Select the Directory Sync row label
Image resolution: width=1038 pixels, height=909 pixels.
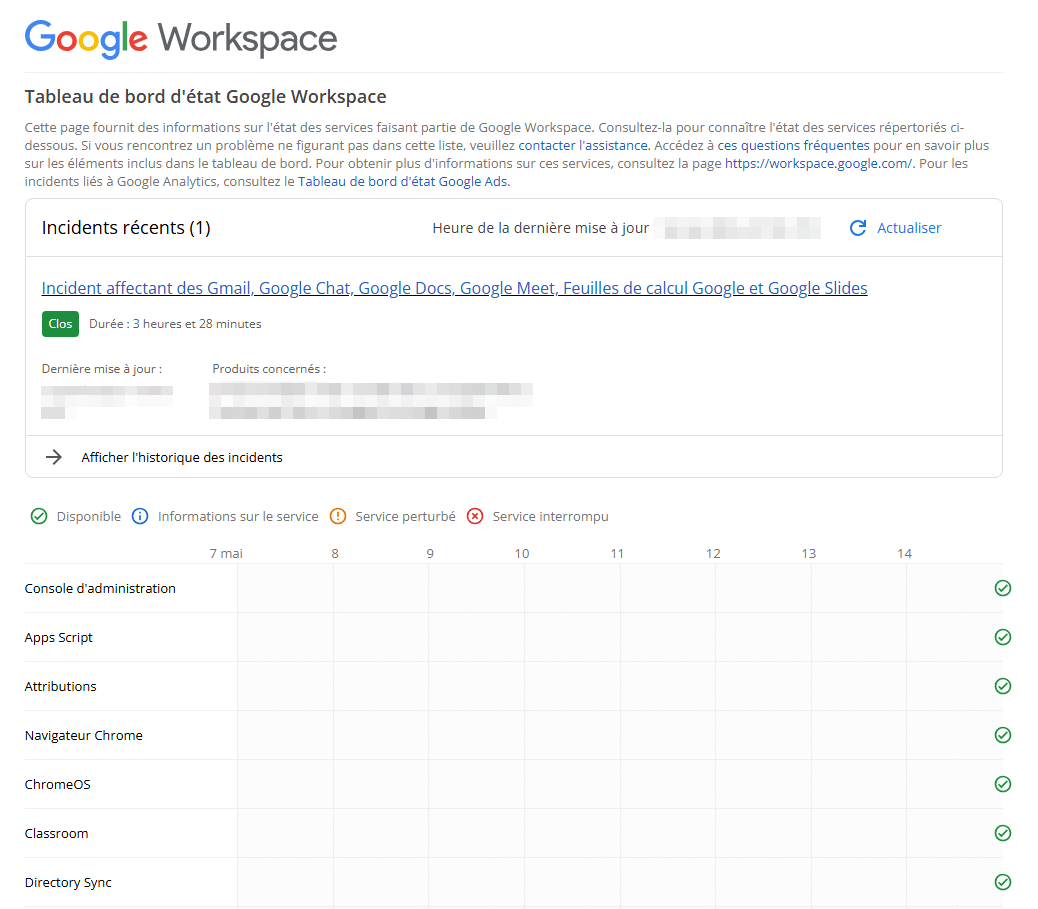click(x=68, y=883)
